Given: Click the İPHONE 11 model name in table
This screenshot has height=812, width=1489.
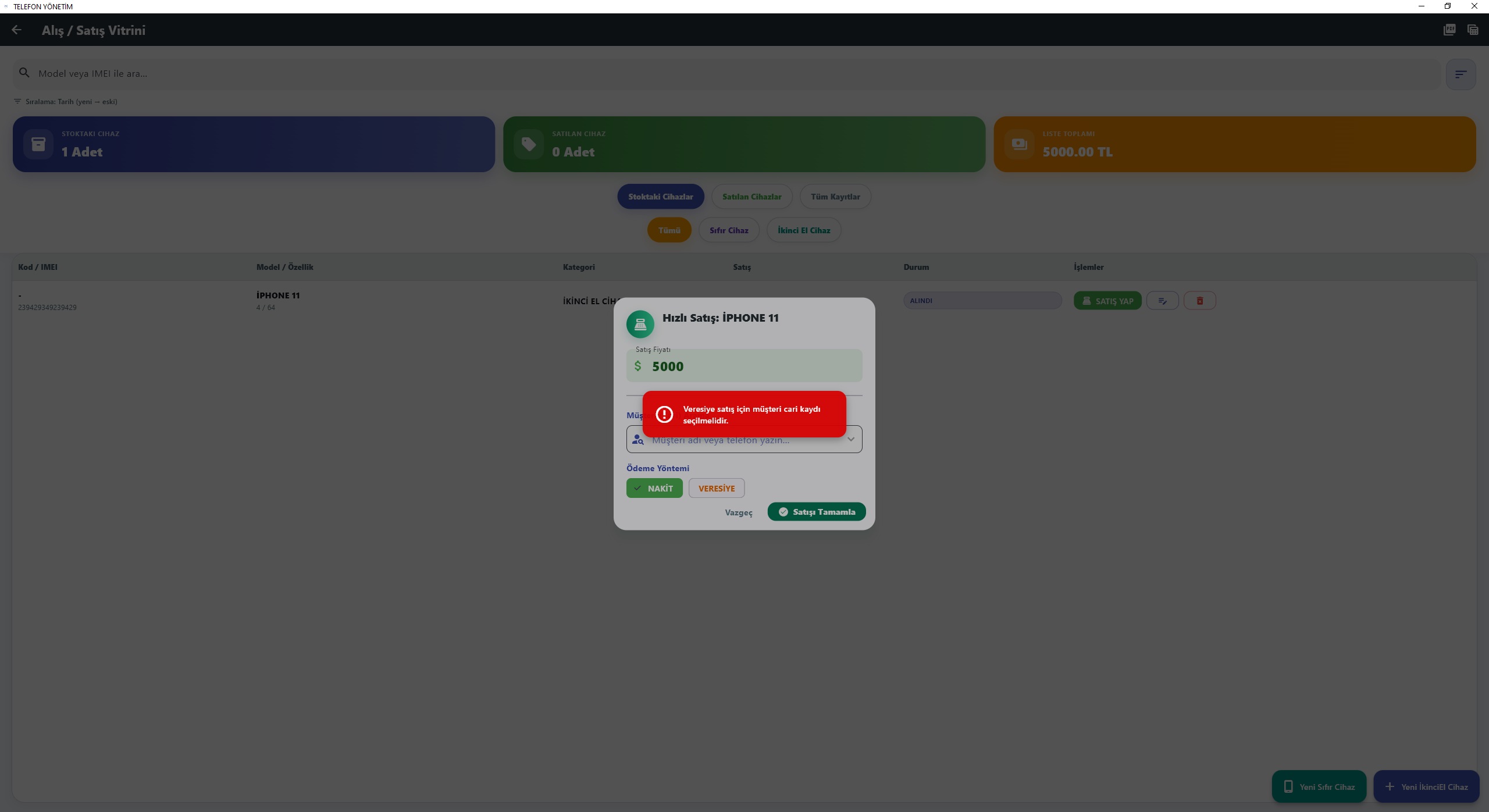Looking at the screenshot, I should (x=278, y=295).
